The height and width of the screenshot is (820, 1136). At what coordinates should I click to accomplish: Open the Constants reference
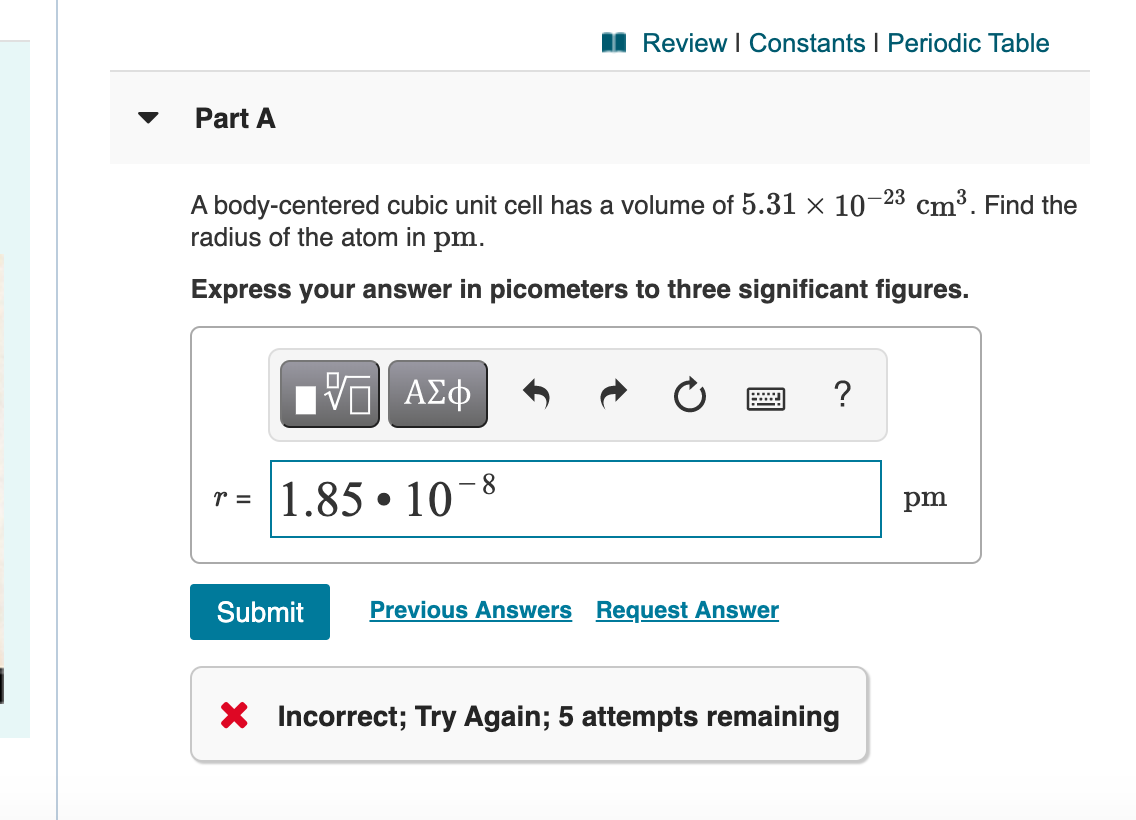tap(807, 43)
